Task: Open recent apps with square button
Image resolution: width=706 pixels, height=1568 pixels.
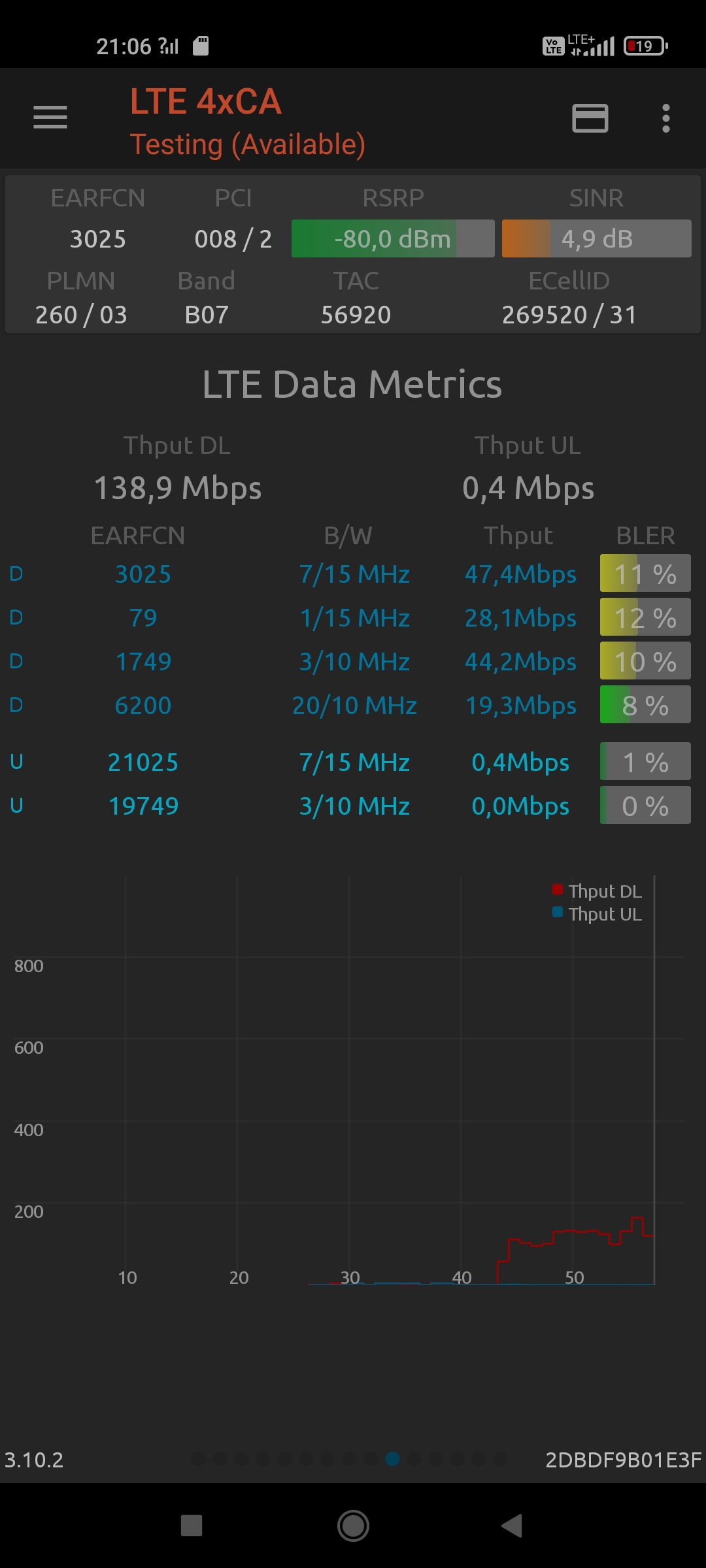Action: (x=192, y=1526)
